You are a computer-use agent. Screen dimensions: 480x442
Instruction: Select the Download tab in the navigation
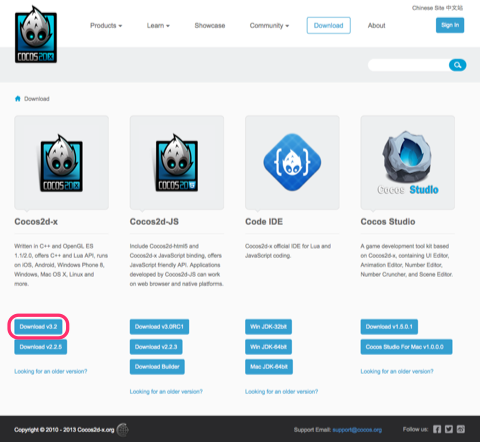[x=328, y=26]
